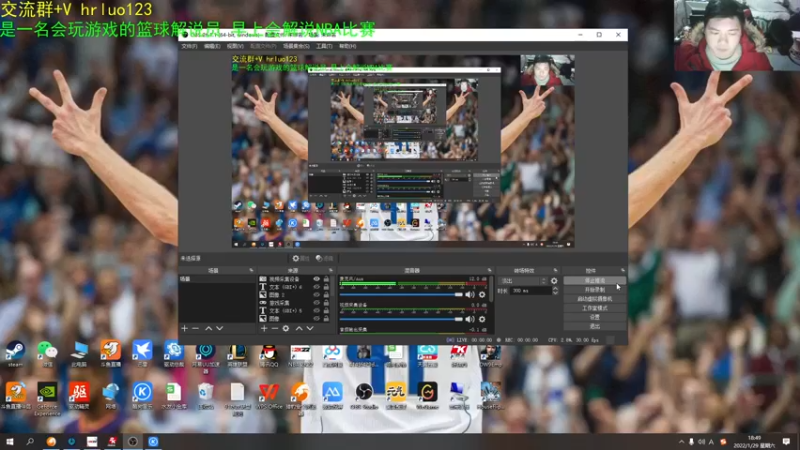Pop out the Scenes dock panel
The width and height of the screenshot is (800, 450).
(x=251, y=270)
